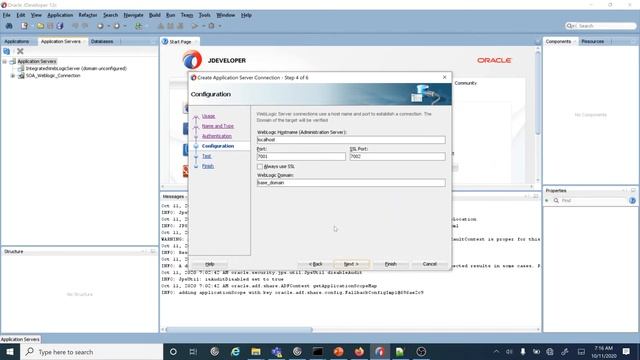Viewport: 640px width, 360px height.
Task: Open dropdown arrow beside Back navigation button
Action: 109,26
